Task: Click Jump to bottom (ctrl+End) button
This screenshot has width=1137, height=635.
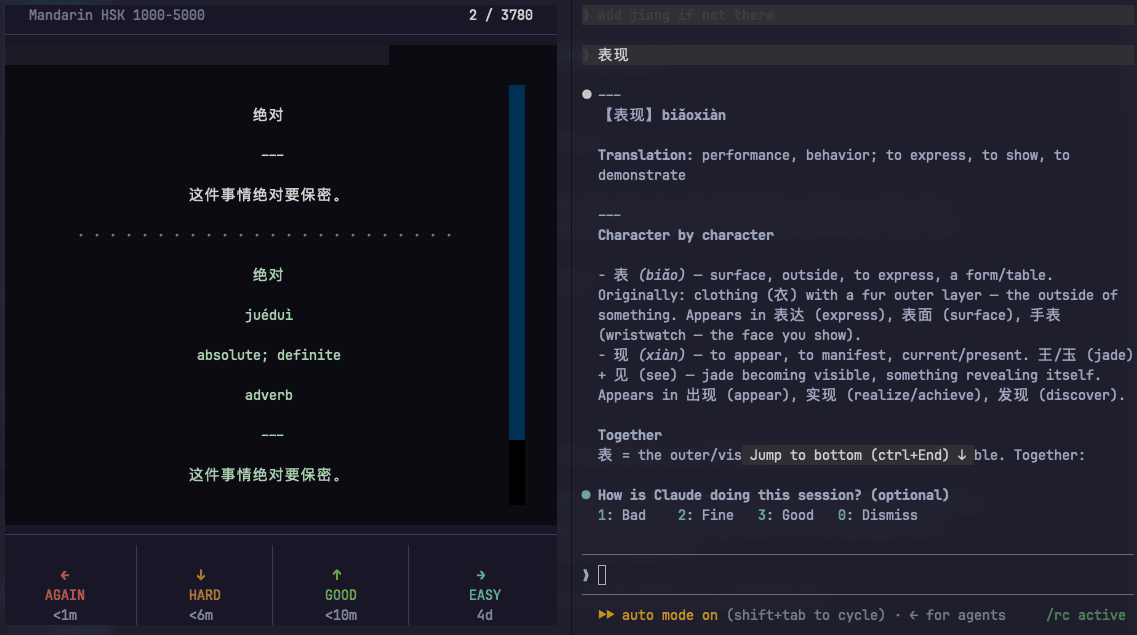Action: coord(858,455)
